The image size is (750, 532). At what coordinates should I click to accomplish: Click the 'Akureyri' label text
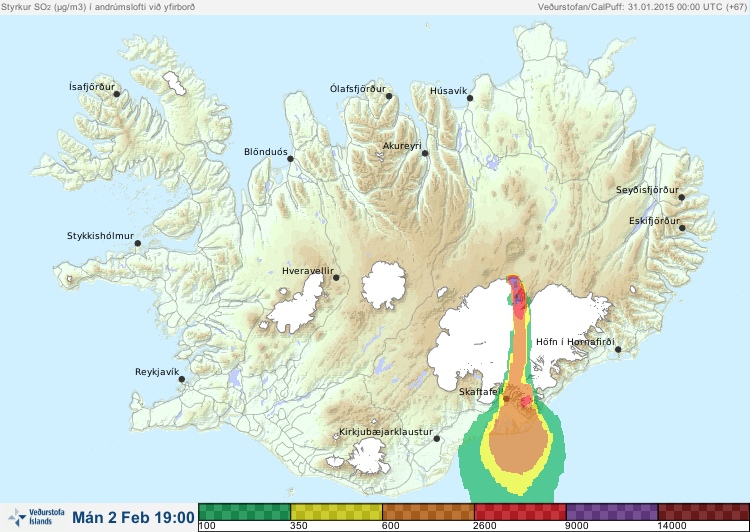pos(402,146)
